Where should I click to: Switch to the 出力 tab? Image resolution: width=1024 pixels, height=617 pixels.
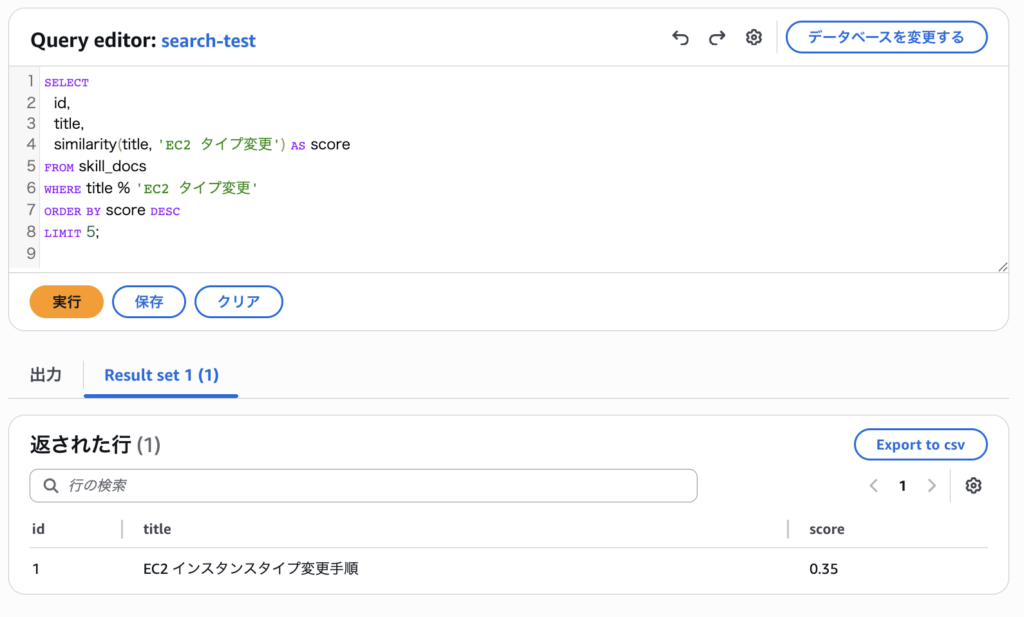pyautogui.click(x=46, y=375)
